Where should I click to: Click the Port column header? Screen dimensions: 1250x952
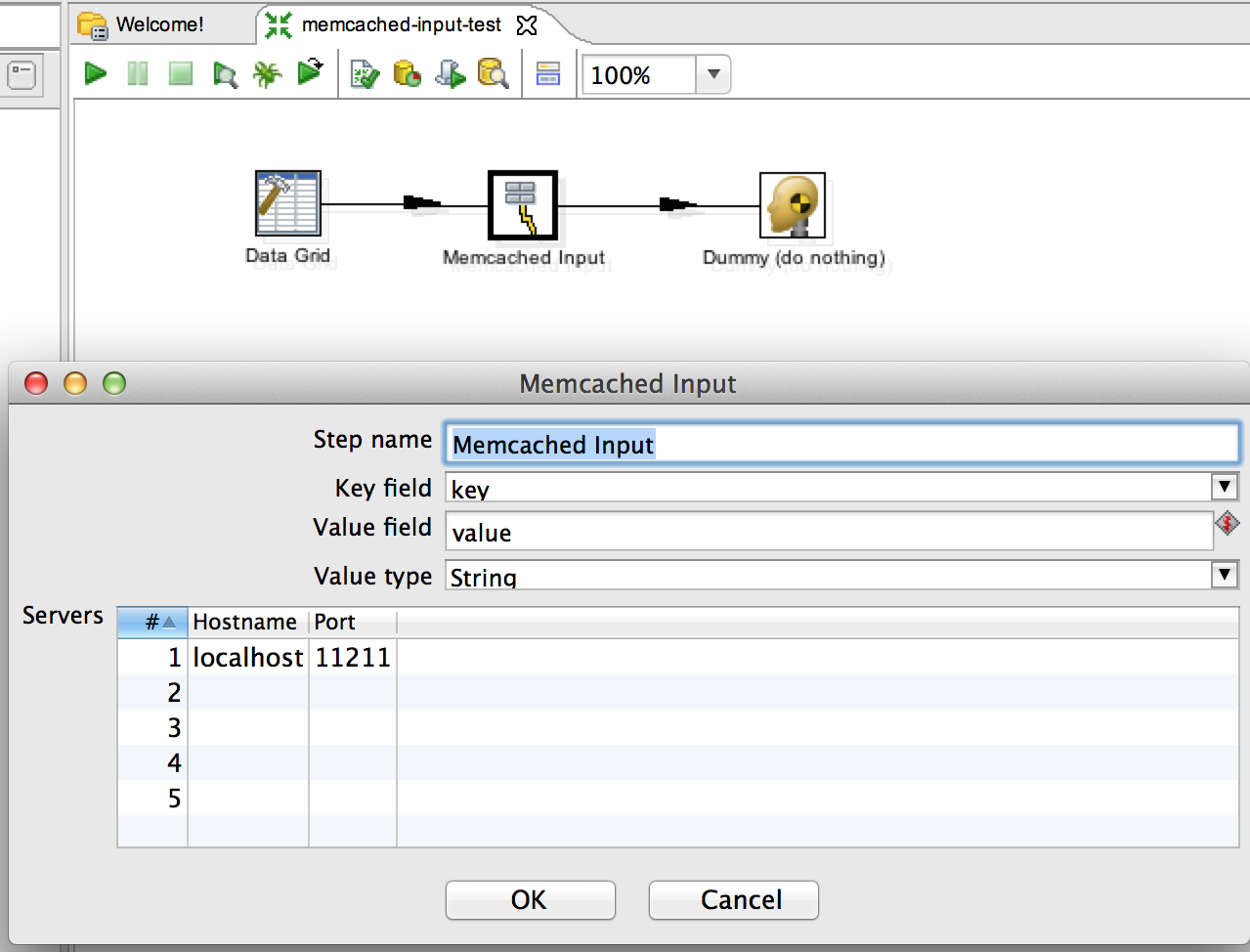(x=353, y=622)
